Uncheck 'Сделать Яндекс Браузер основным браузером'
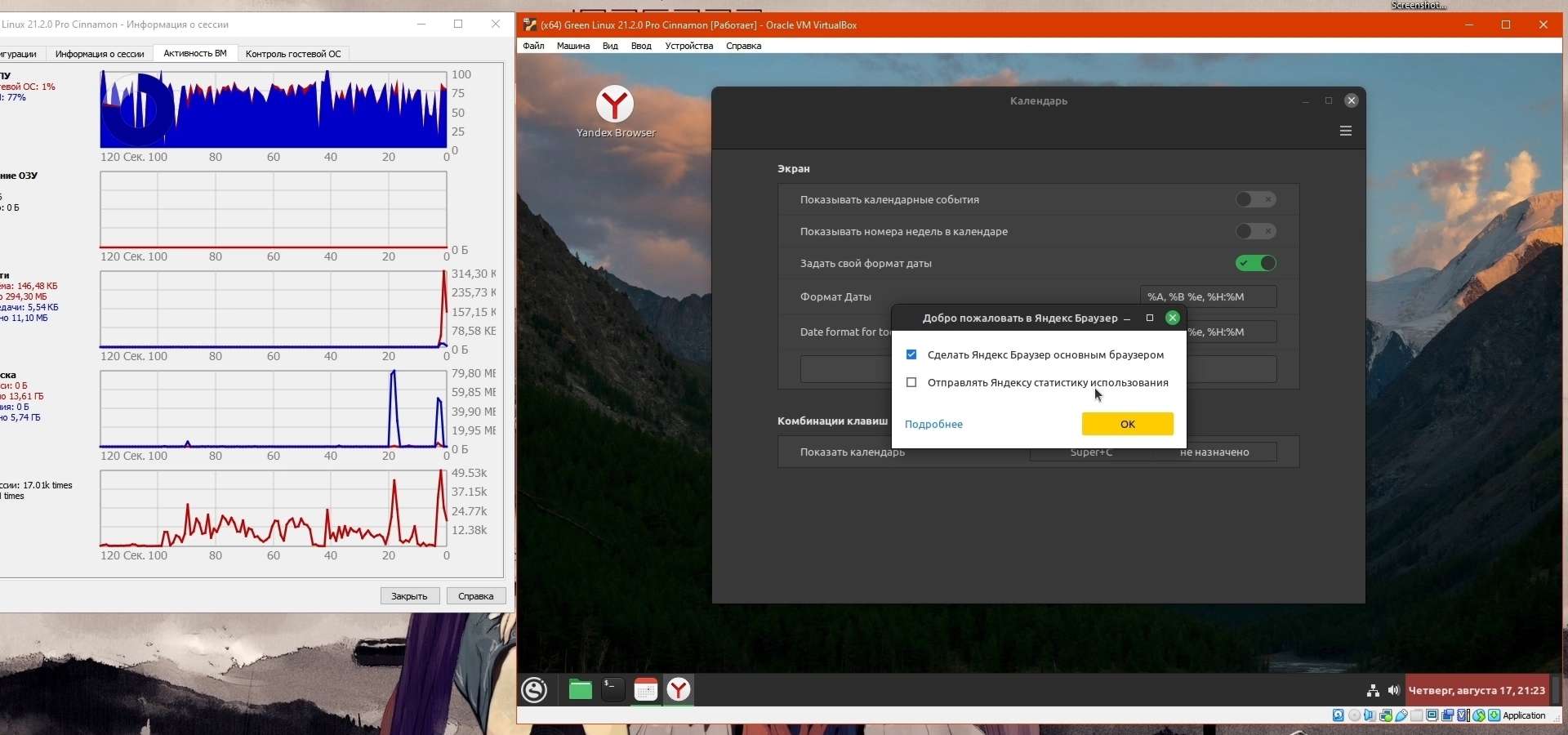1568x735 pixels. click(x=911, y=354)
